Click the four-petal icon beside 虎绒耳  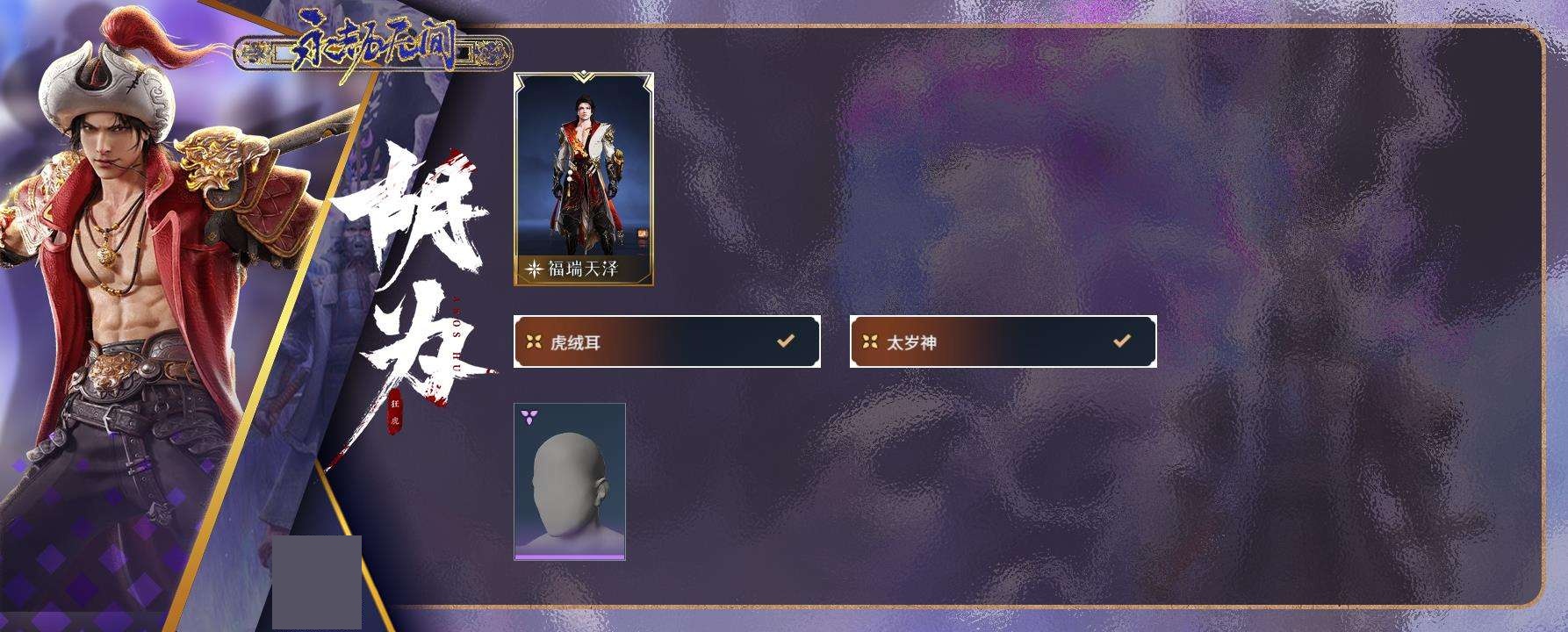click(x=533, y=341)
